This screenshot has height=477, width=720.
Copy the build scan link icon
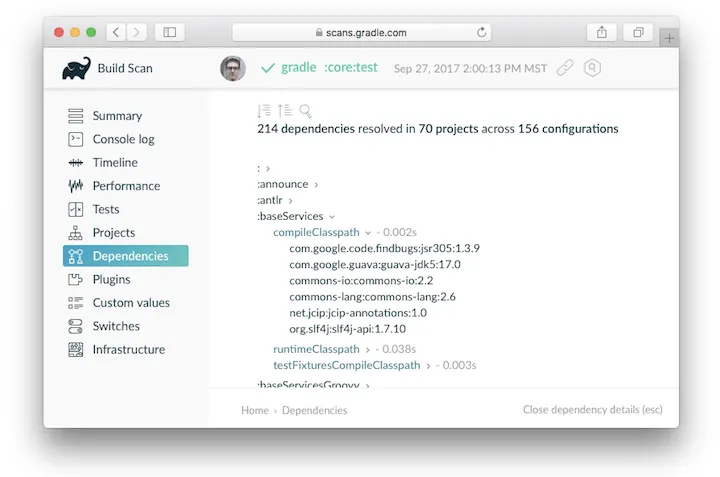click(x=565, y=68)
